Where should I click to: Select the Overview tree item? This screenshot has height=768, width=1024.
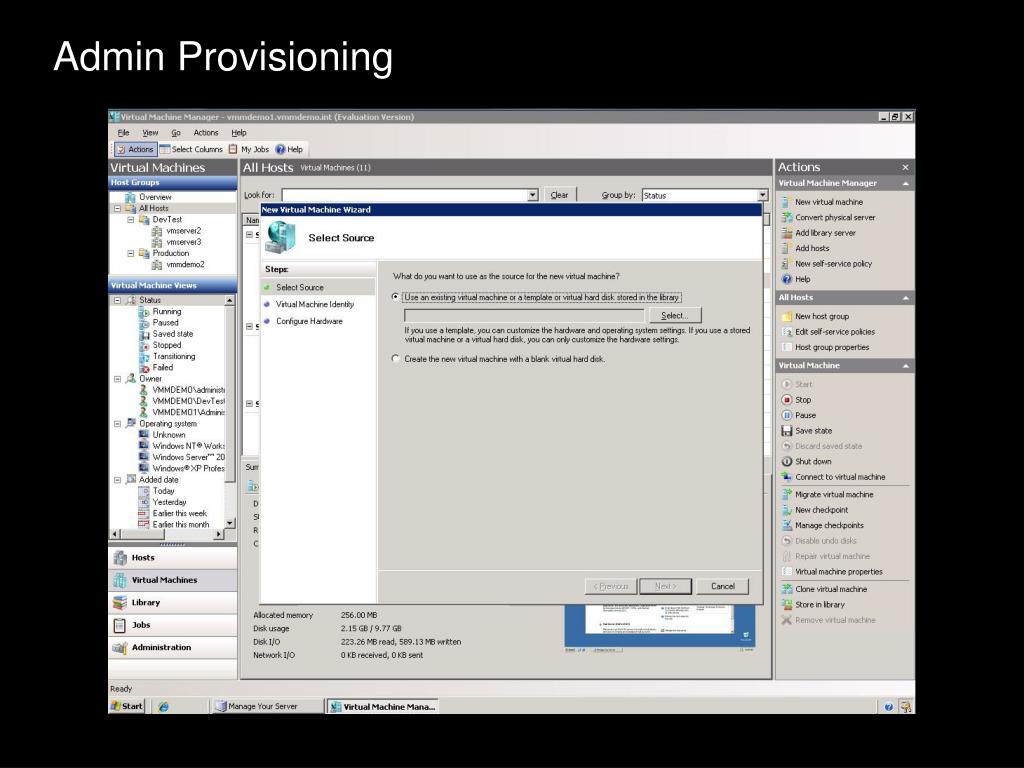click(155, 197)
